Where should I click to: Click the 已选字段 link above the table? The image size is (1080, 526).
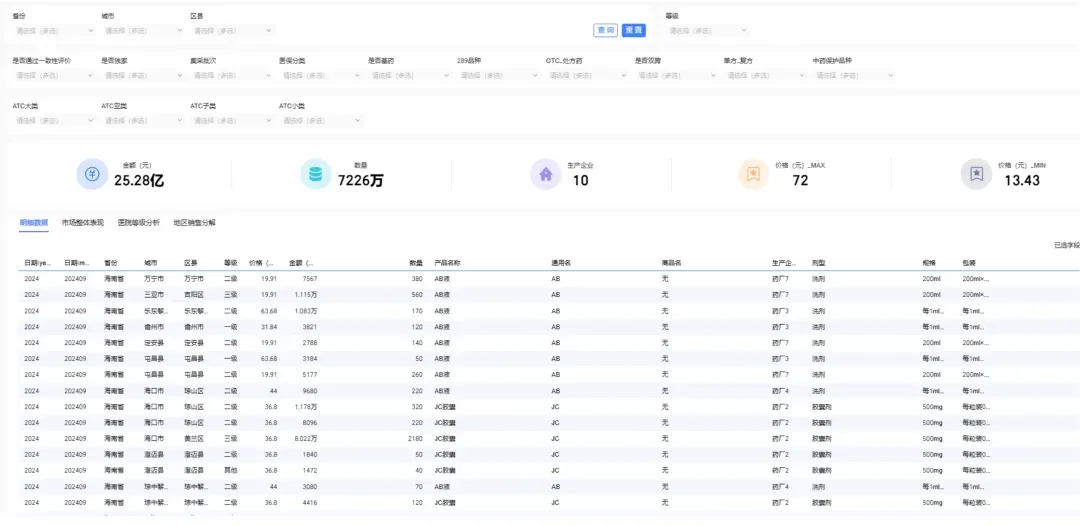[x=1067, y=245]
